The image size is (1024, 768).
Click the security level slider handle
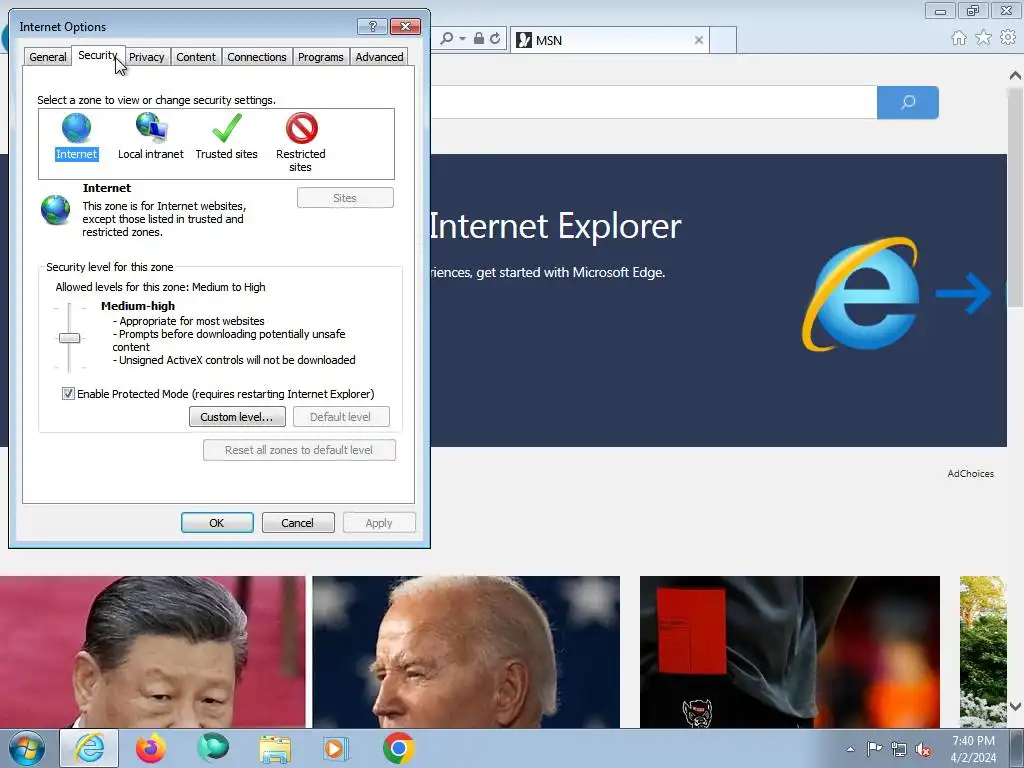69,338
